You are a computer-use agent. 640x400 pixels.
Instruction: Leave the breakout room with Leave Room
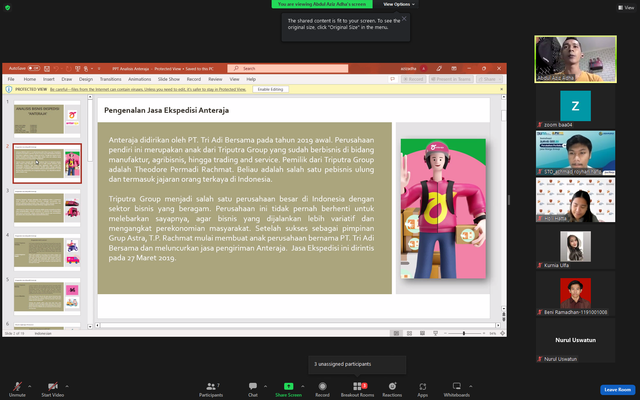pos(618,390)
